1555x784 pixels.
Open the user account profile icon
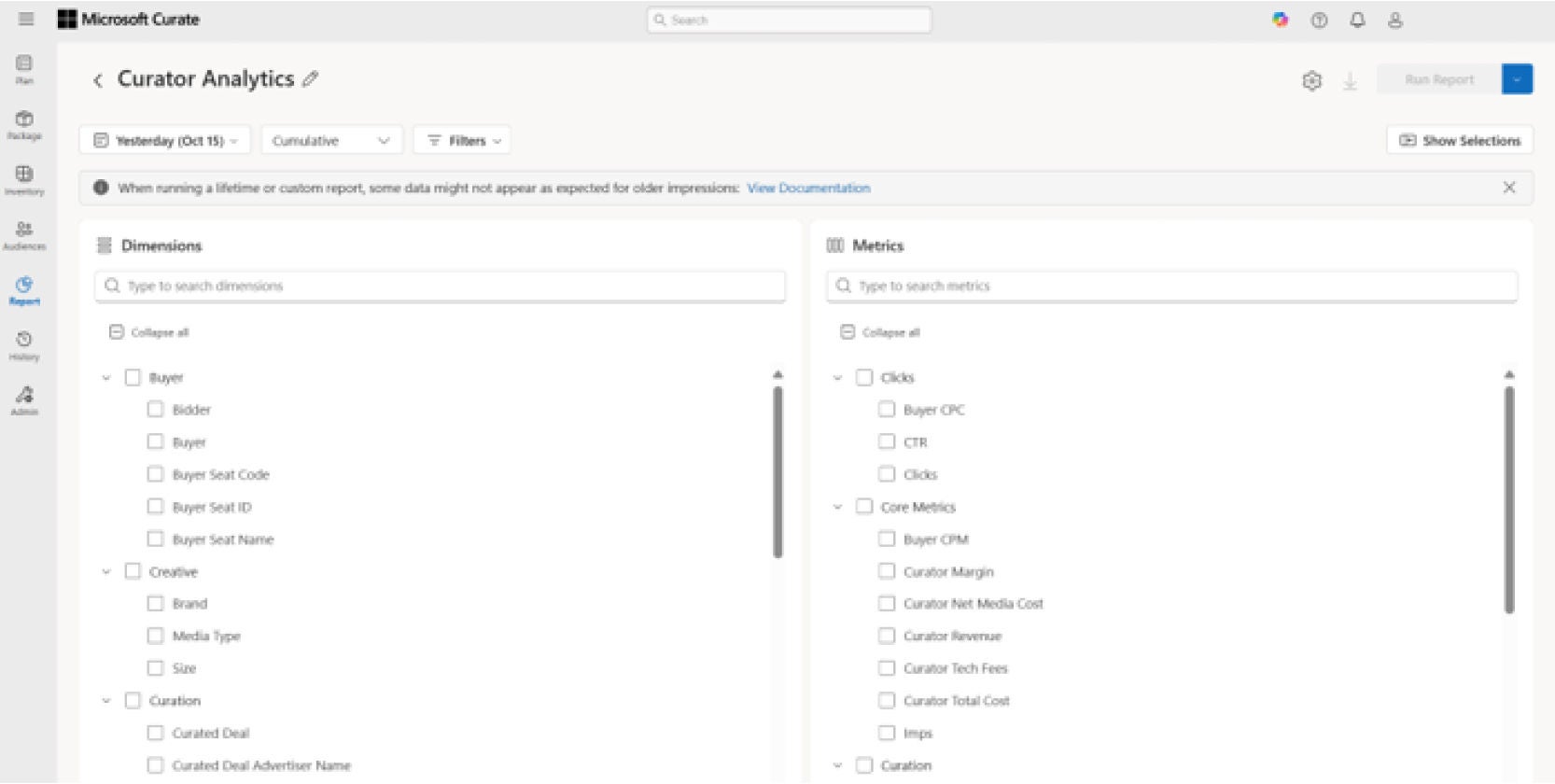[x=1395, y=20]
